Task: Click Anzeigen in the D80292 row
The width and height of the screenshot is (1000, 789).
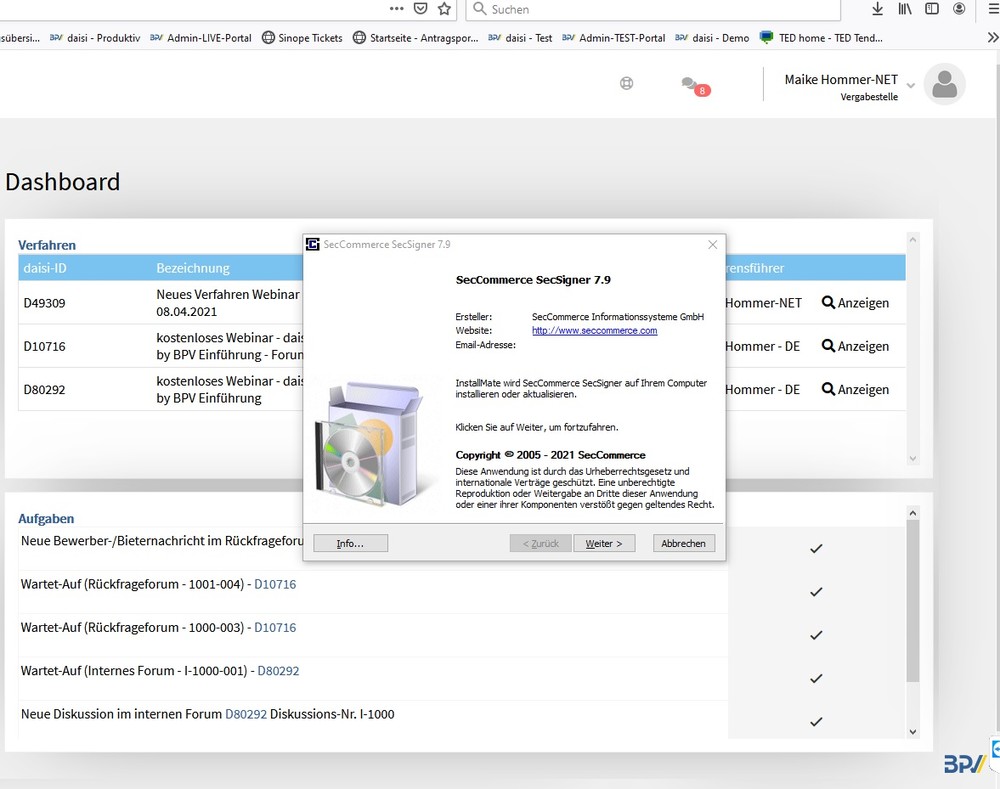Action: tap(855, 390)
